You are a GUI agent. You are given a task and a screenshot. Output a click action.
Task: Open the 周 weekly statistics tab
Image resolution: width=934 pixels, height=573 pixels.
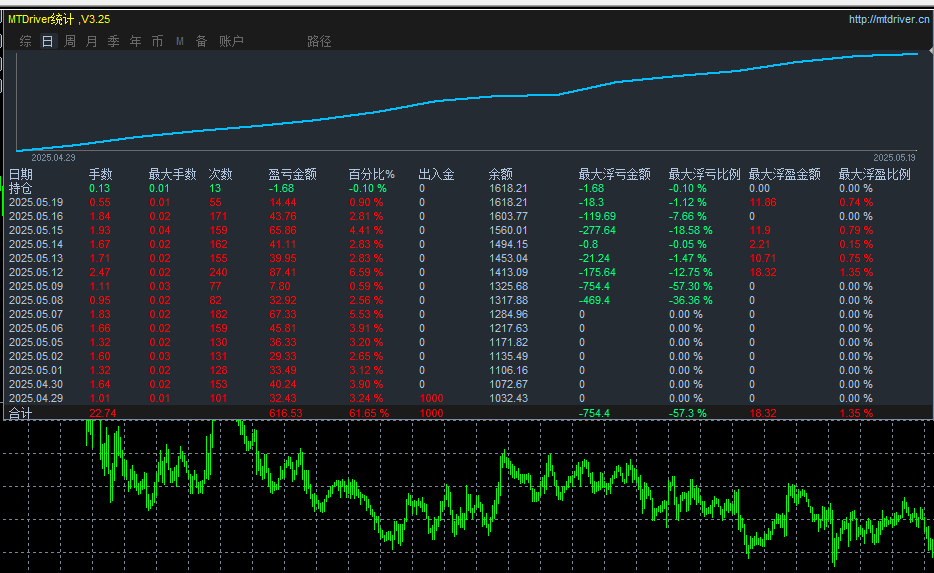point(70,41)
